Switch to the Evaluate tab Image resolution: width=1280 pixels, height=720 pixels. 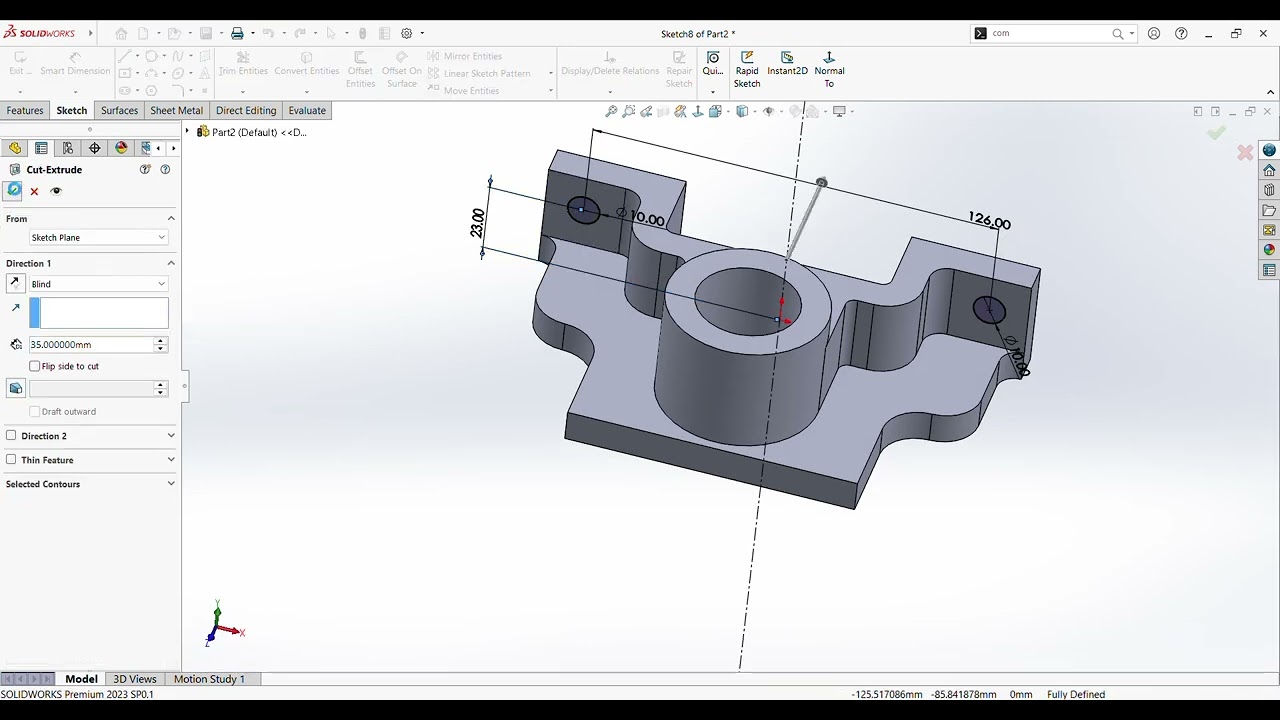[307, 110]
